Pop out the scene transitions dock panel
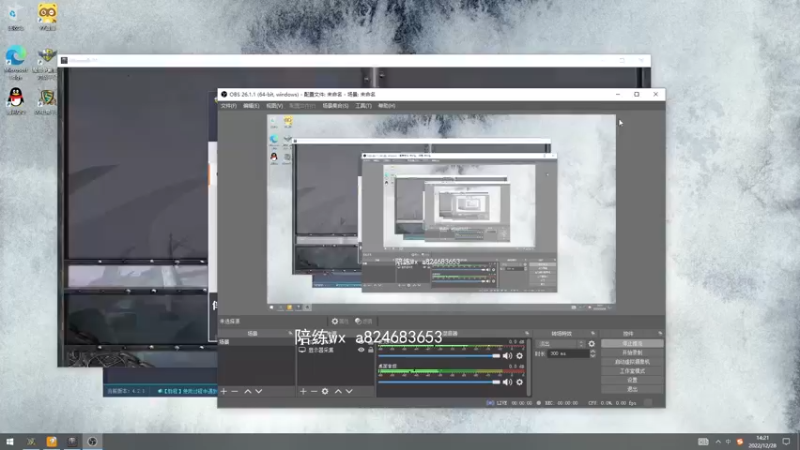The image size is (800, 450). pos(593,333)
